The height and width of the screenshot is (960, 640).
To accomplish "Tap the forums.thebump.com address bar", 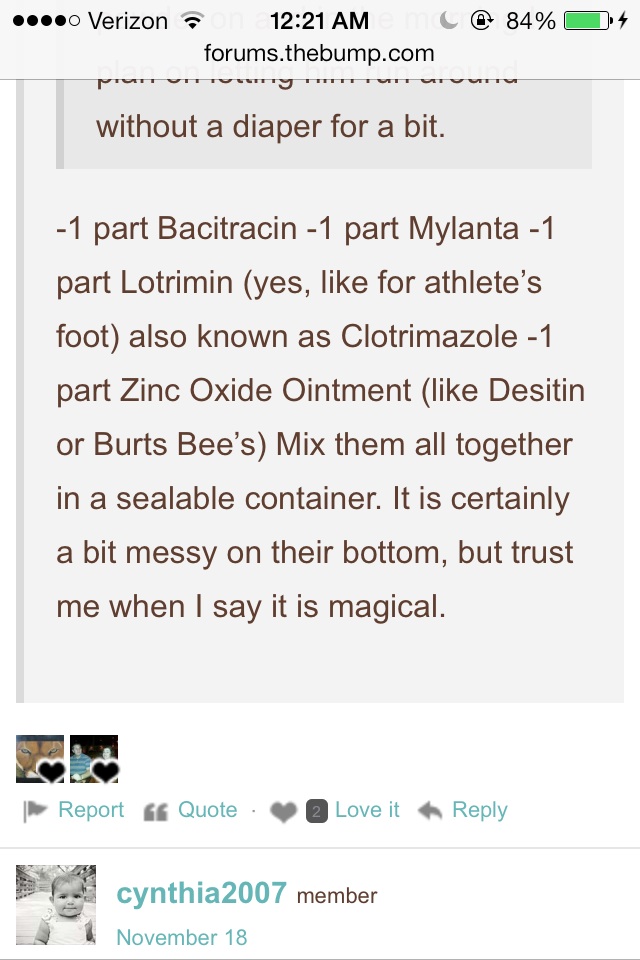I will coord(319,53).
